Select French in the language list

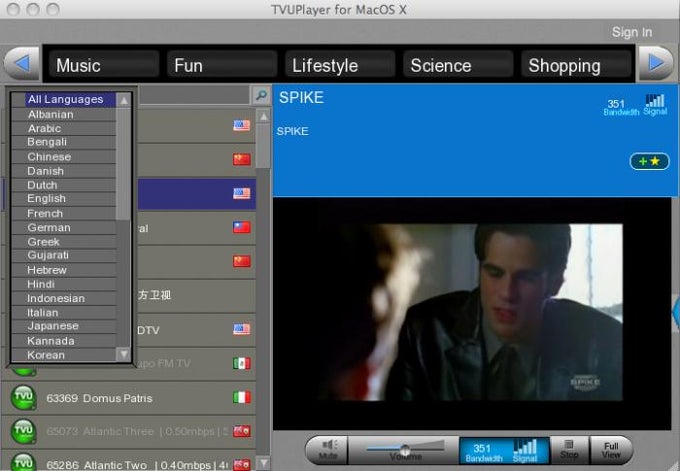(64, 213)
